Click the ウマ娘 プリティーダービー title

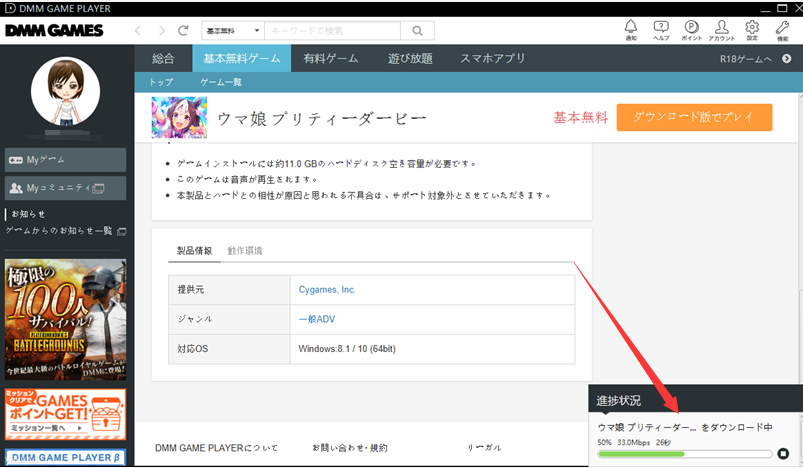[x=322, y=119]
